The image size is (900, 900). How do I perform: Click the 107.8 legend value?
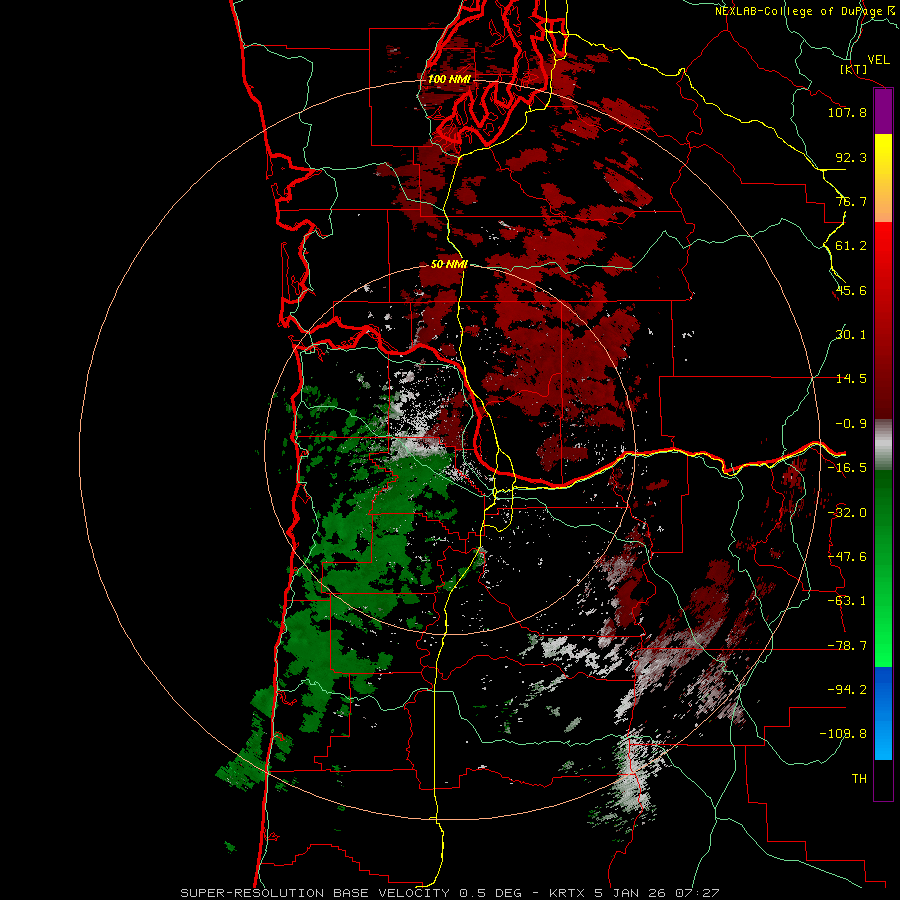(x=847, y=112)
